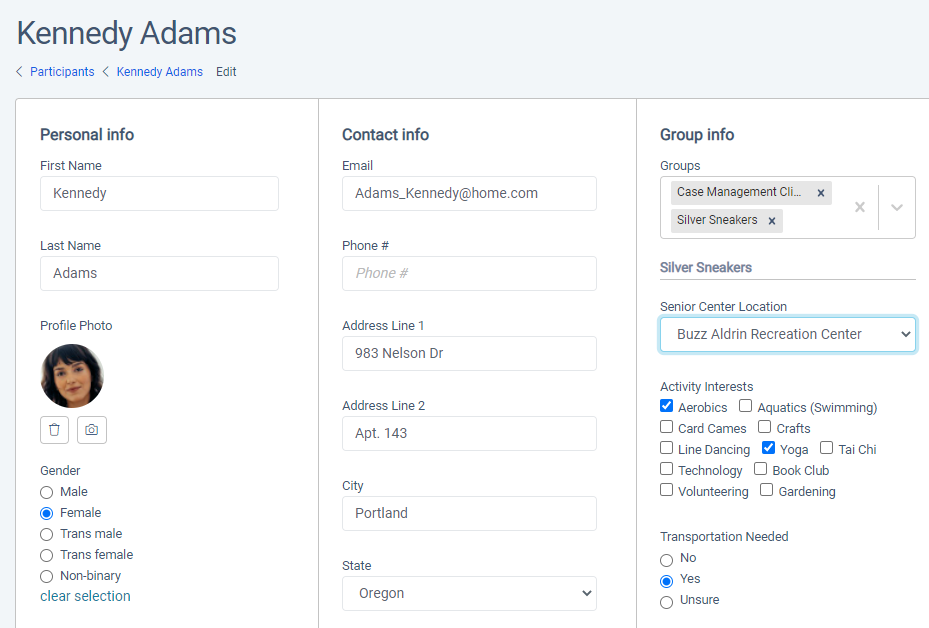Open the Senior Center Location dropdown

(x=788, y=334)
